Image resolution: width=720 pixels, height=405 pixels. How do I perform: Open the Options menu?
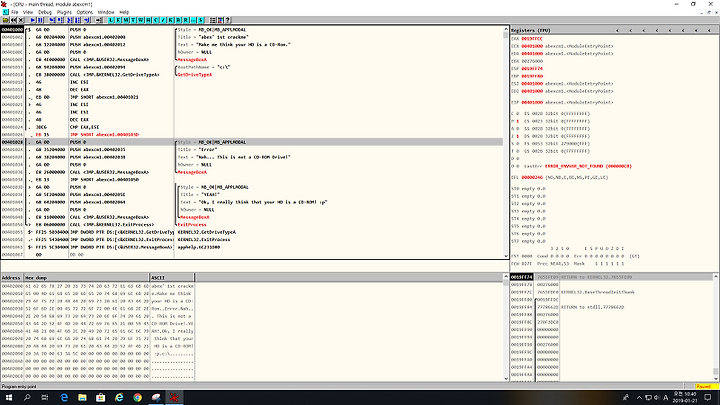(x=84, y=12)
